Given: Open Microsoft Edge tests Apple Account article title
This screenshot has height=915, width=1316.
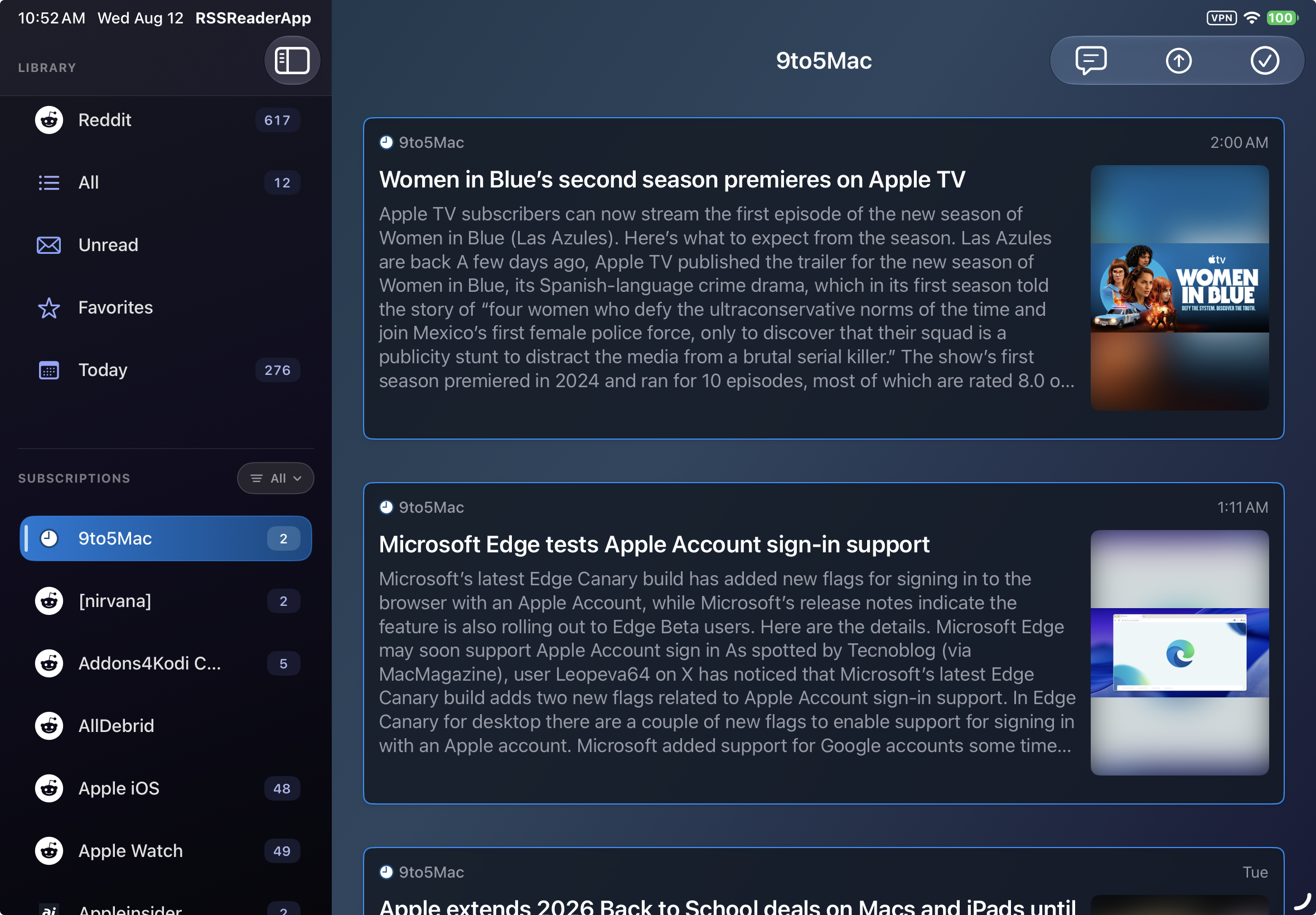Looking at the screenshot, I should [654, 544].
